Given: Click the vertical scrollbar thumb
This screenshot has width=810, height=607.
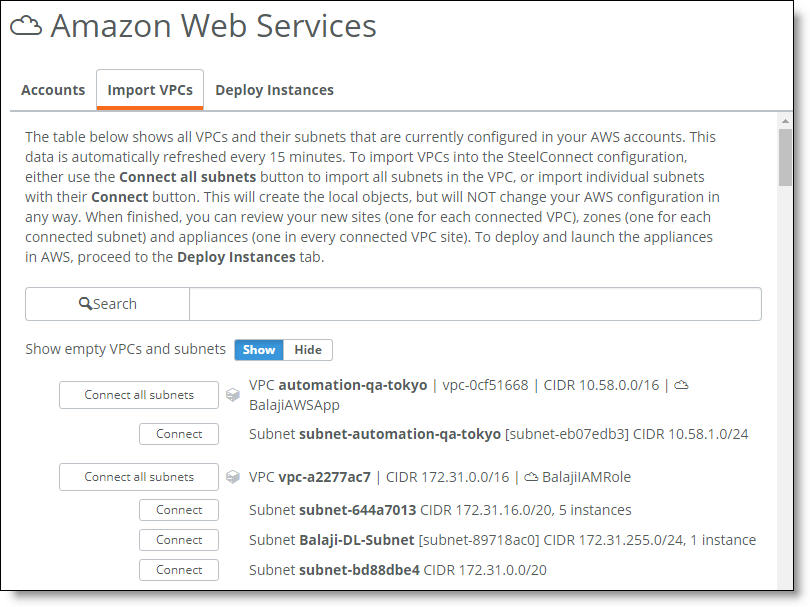Looking at the screenshot, I should click(x=785, y=158).
